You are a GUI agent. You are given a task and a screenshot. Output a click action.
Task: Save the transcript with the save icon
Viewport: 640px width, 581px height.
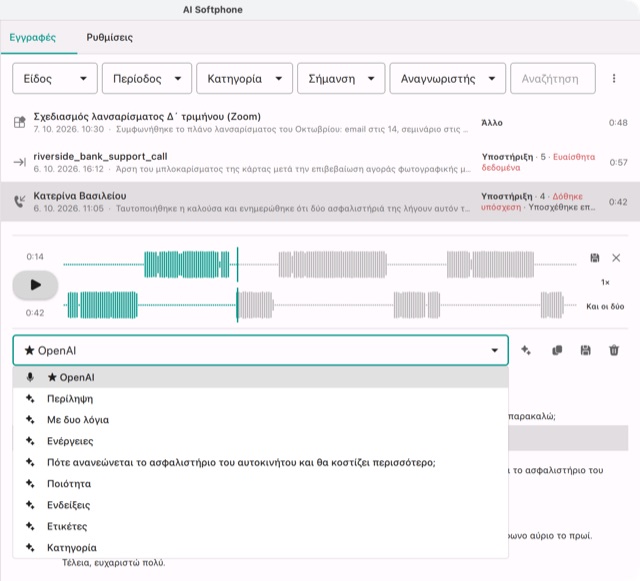pos(585,350)
